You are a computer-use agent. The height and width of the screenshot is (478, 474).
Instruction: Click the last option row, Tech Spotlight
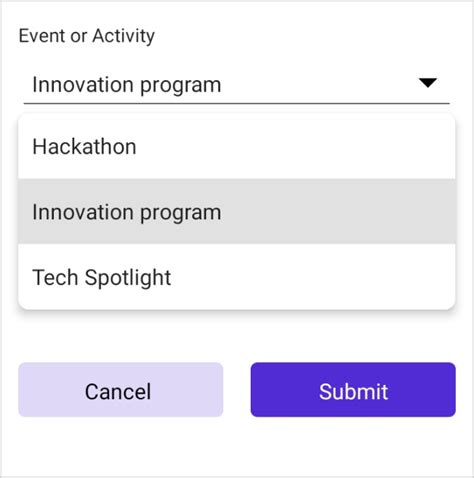(x=237, y=277)
